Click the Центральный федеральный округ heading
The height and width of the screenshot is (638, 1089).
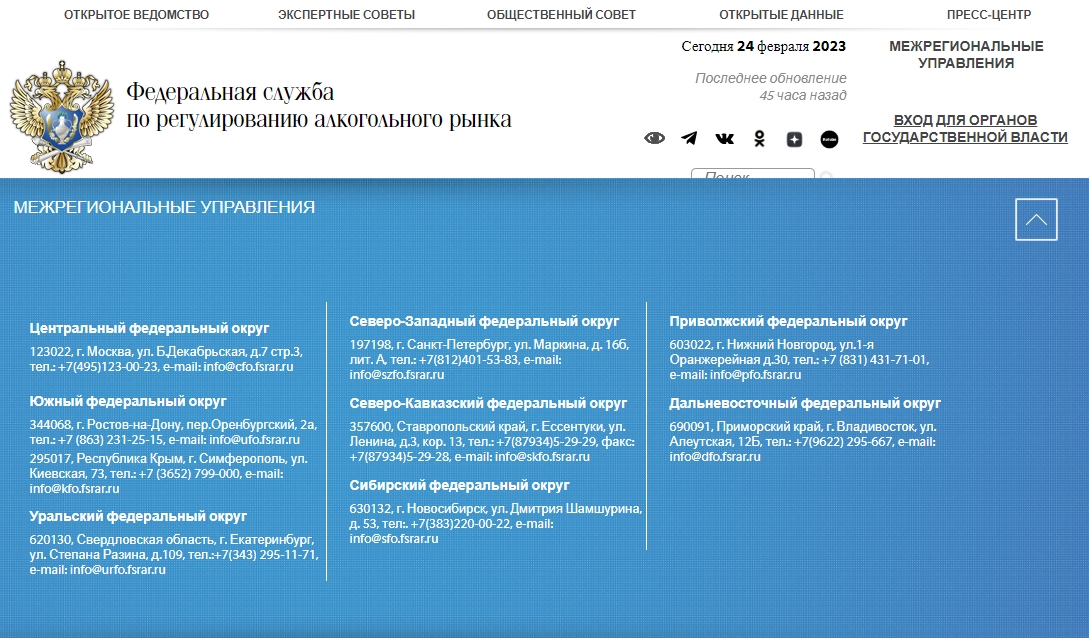point(150,328)
